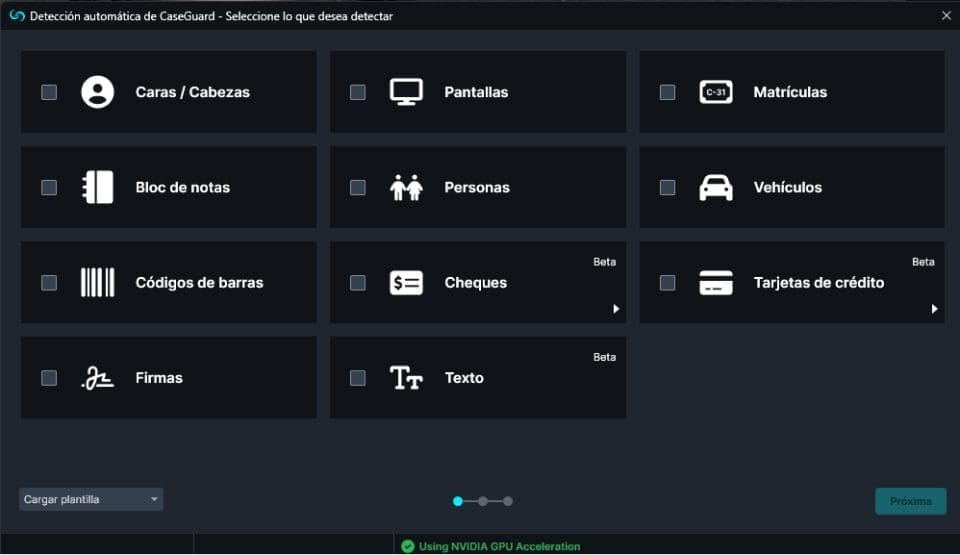This screenshot has height=555, width=960.
Task: Check the Firmas checkbox
Action: [x=49, y=378]
